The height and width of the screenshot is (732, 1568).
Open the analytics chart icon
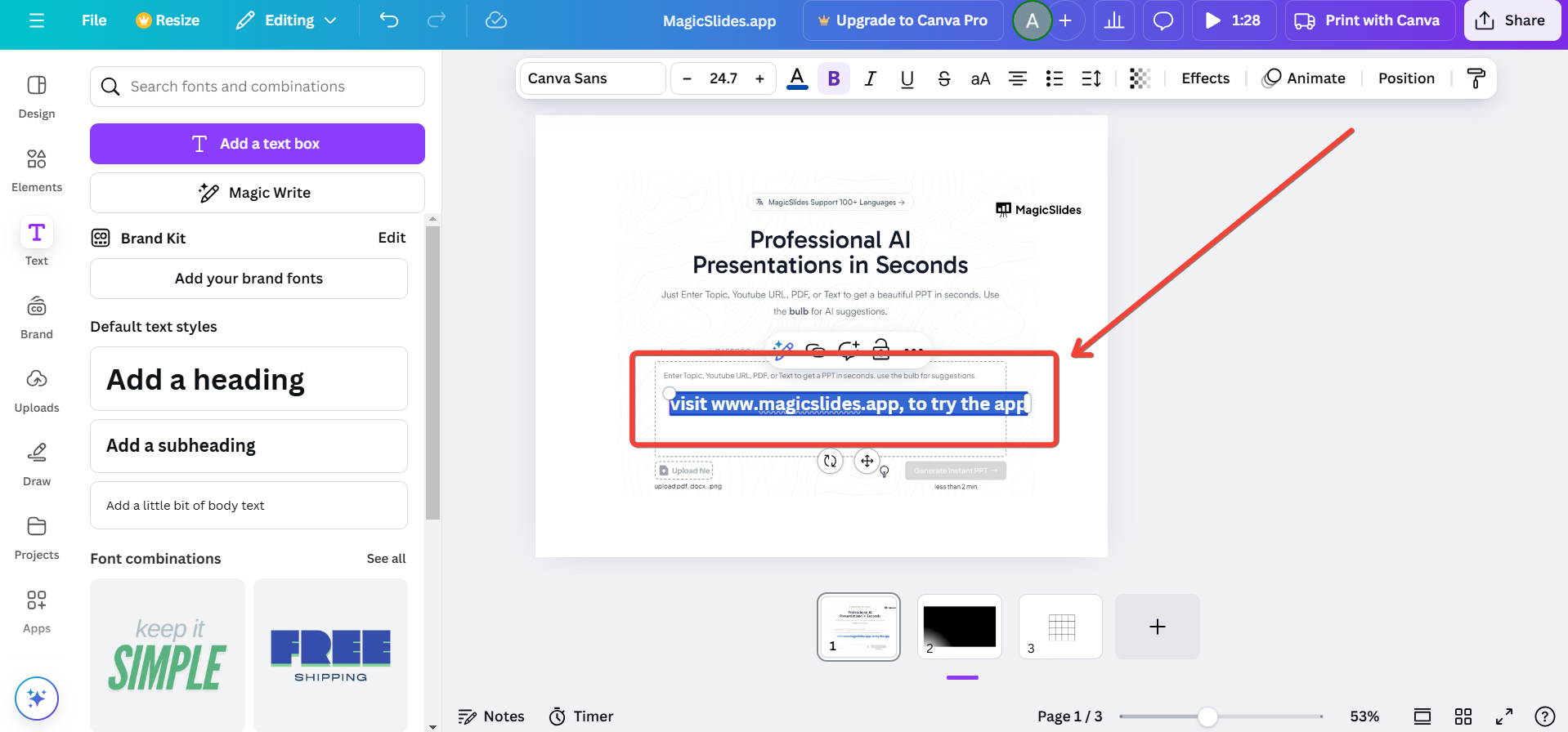(x=1114, y=20)
